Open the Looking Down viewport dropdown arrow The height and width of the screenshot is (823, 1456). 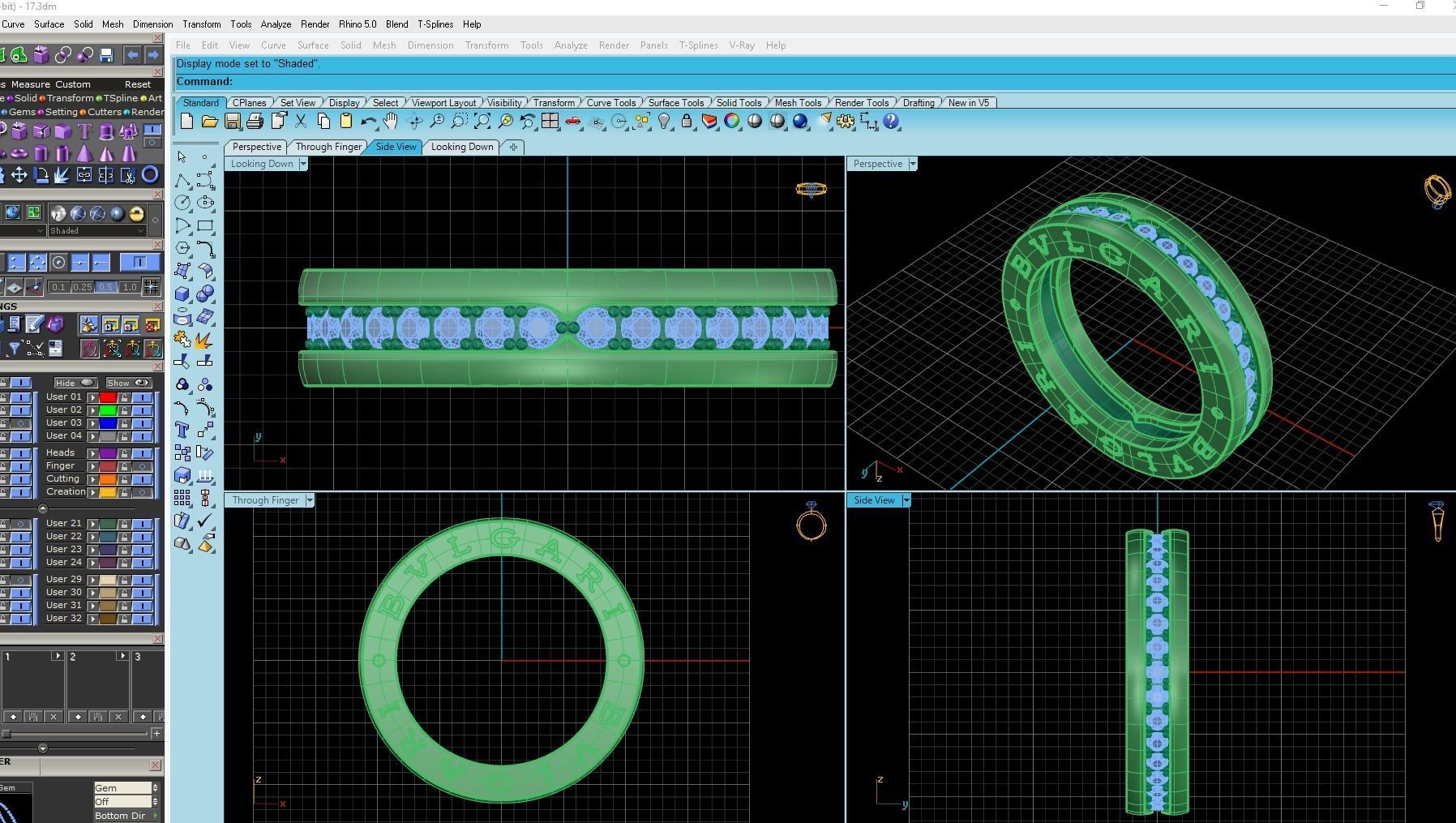coord(303,164)
